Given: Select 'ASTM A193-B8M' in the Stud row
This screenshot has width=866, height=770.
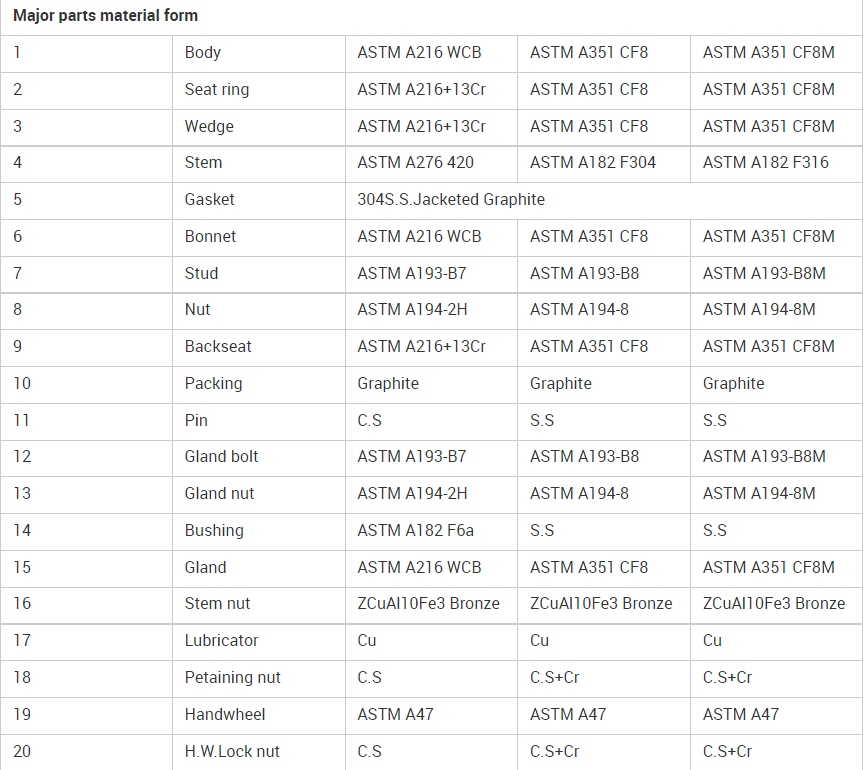Looking at the screenshot, I should [764, 273].
